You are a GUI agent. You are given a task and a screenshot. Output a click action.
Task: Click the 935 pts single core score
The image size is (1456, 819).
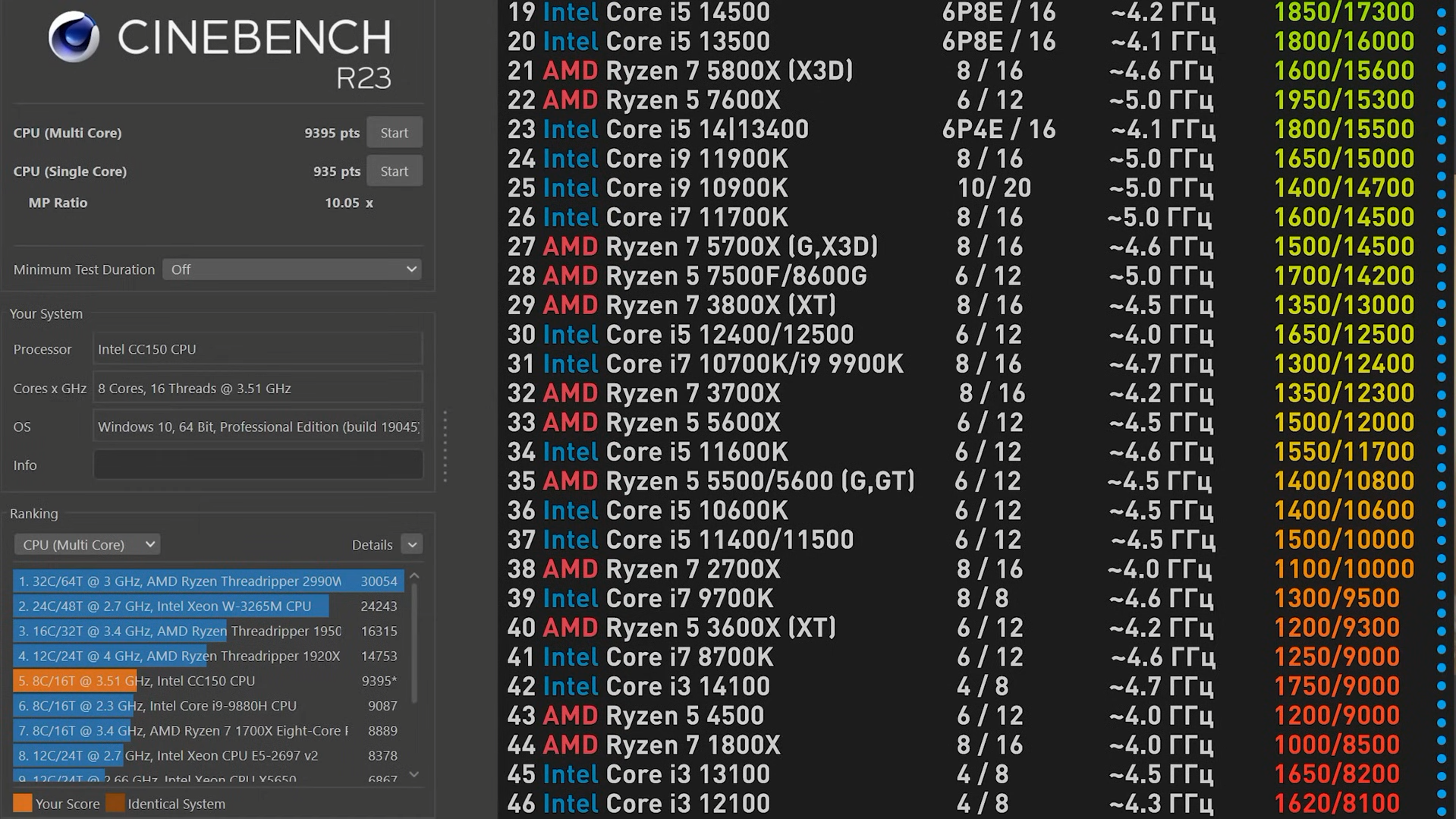[337, 172]
